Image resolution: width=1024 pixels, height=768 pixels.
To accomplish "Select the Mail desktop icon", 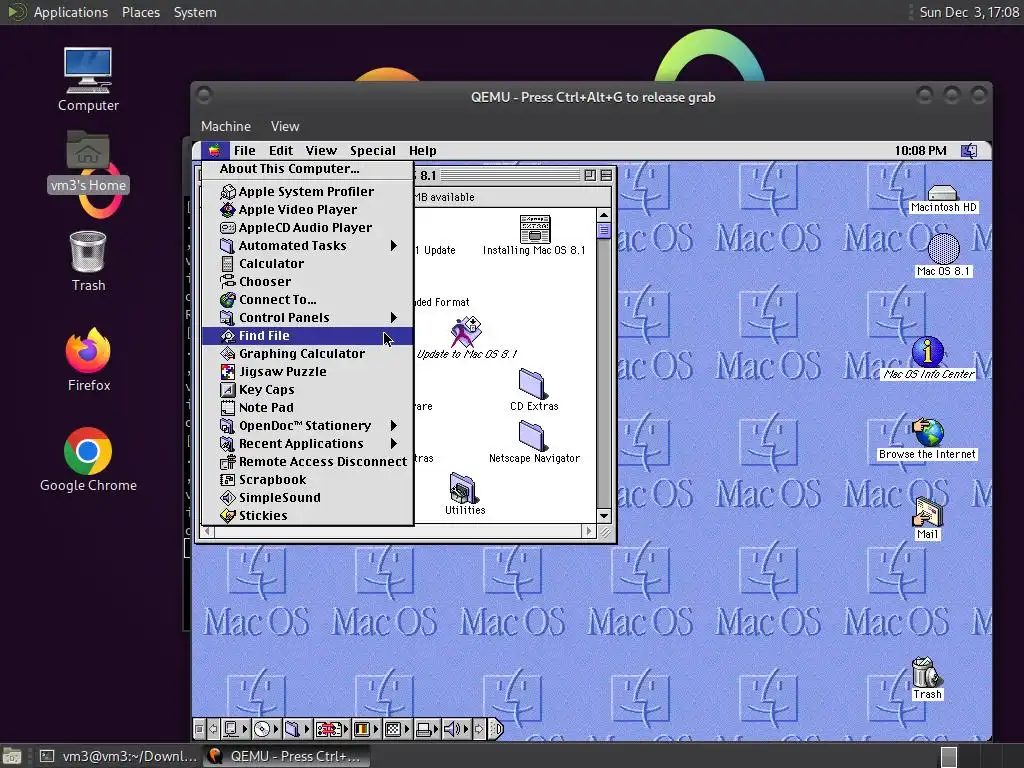I will pos(927,519).
